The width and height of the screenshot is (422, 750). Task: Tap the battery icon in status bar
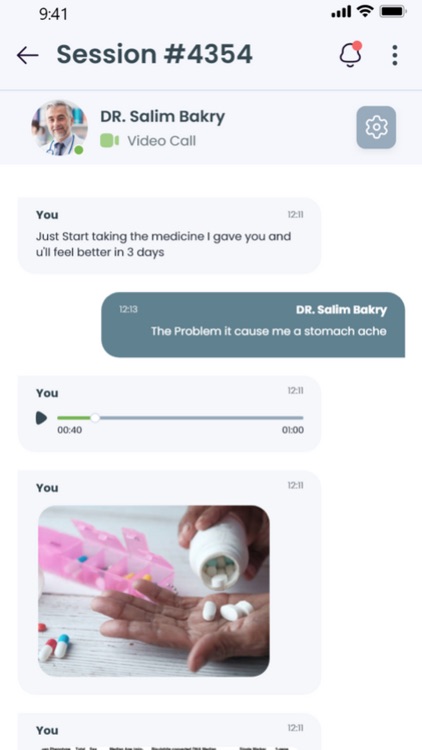tap(393, 11)
